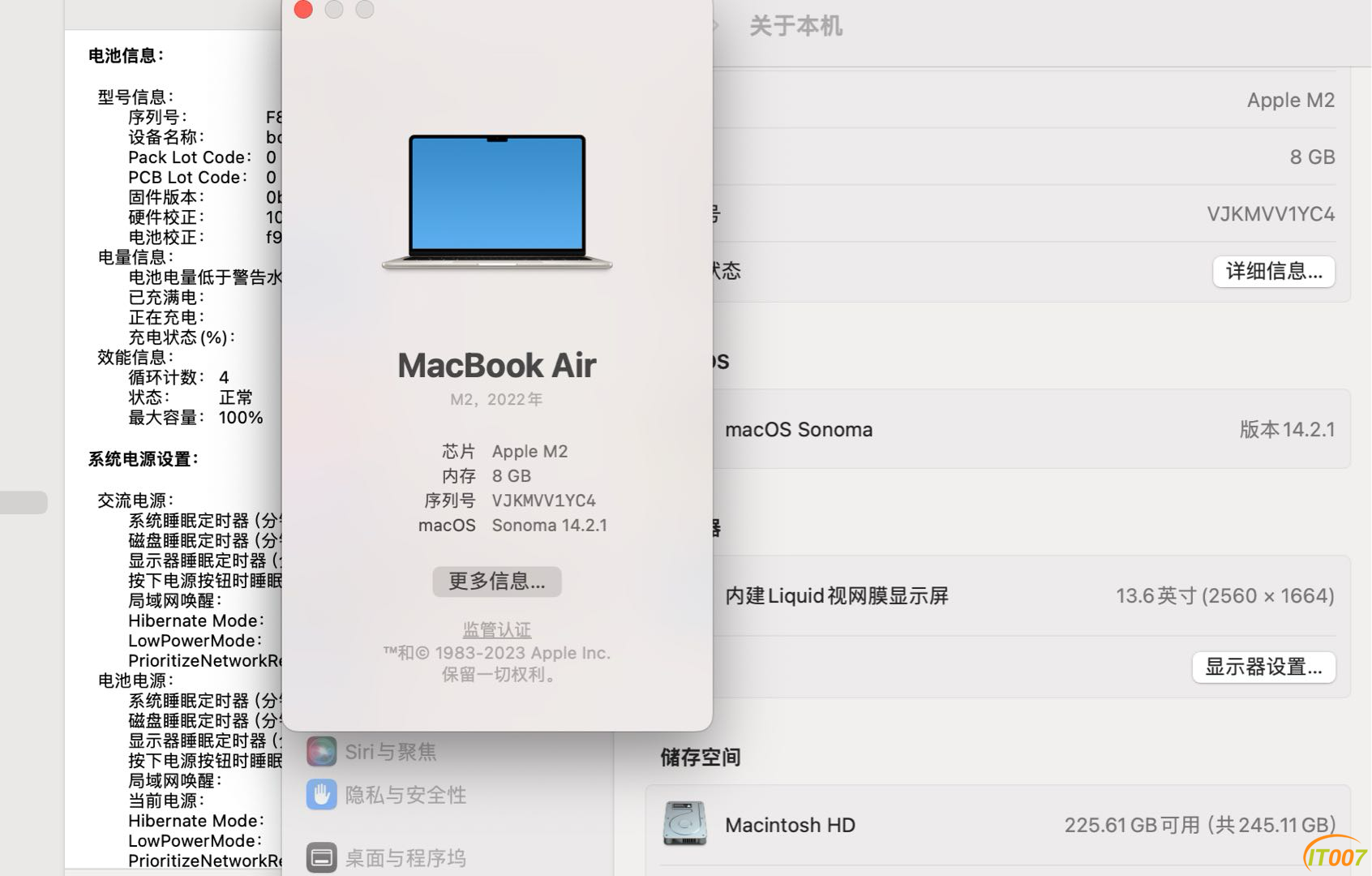Click the 详细信息... button

[x=1274, y=271]
